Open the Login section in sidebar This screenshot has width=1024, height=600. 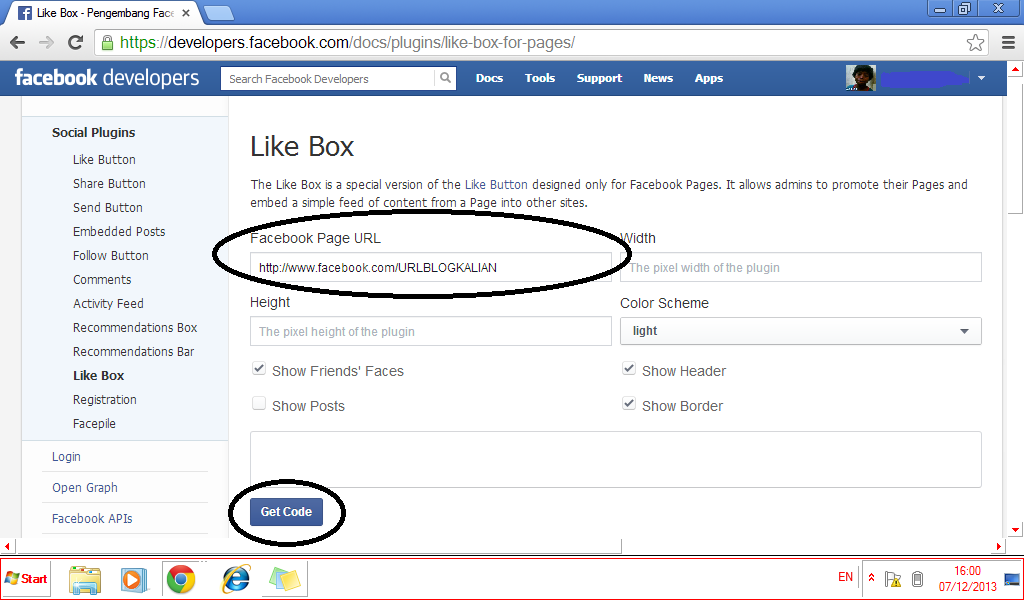tap(67, 457)
